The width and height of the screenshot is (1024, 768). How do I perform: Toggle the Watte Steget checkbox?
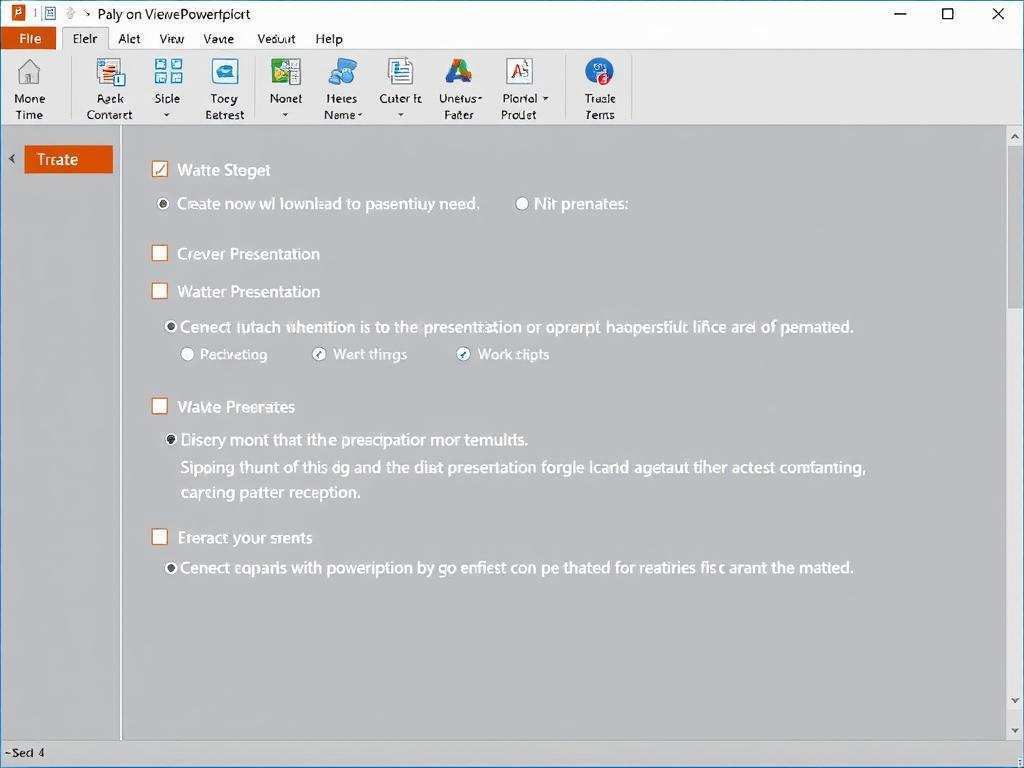(160, 169)
